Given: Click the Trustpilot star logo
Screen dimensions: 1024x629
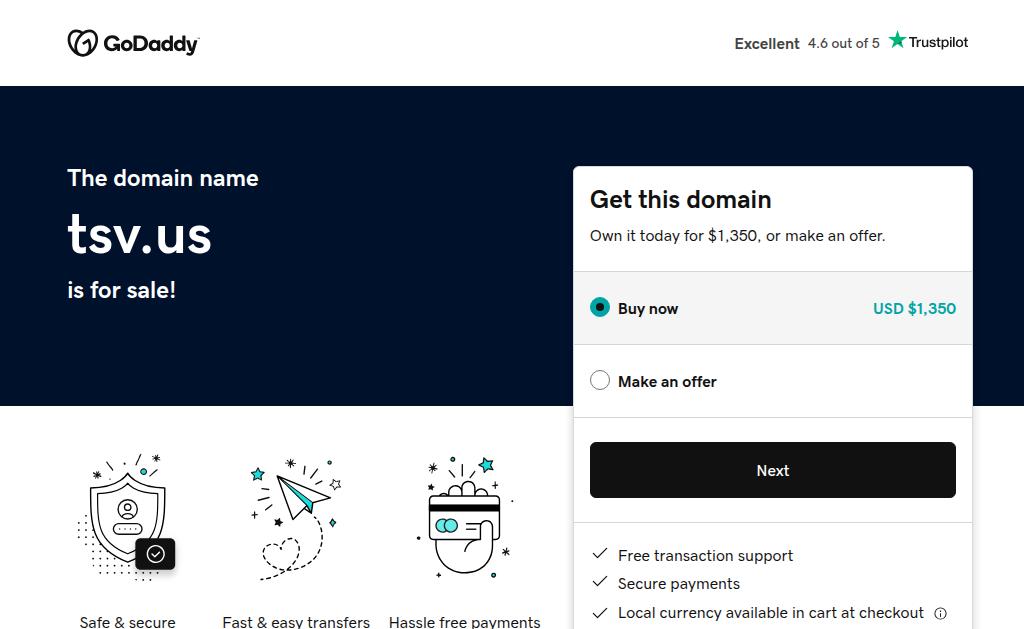Looking at the screenshot, I should click(898, 41).
